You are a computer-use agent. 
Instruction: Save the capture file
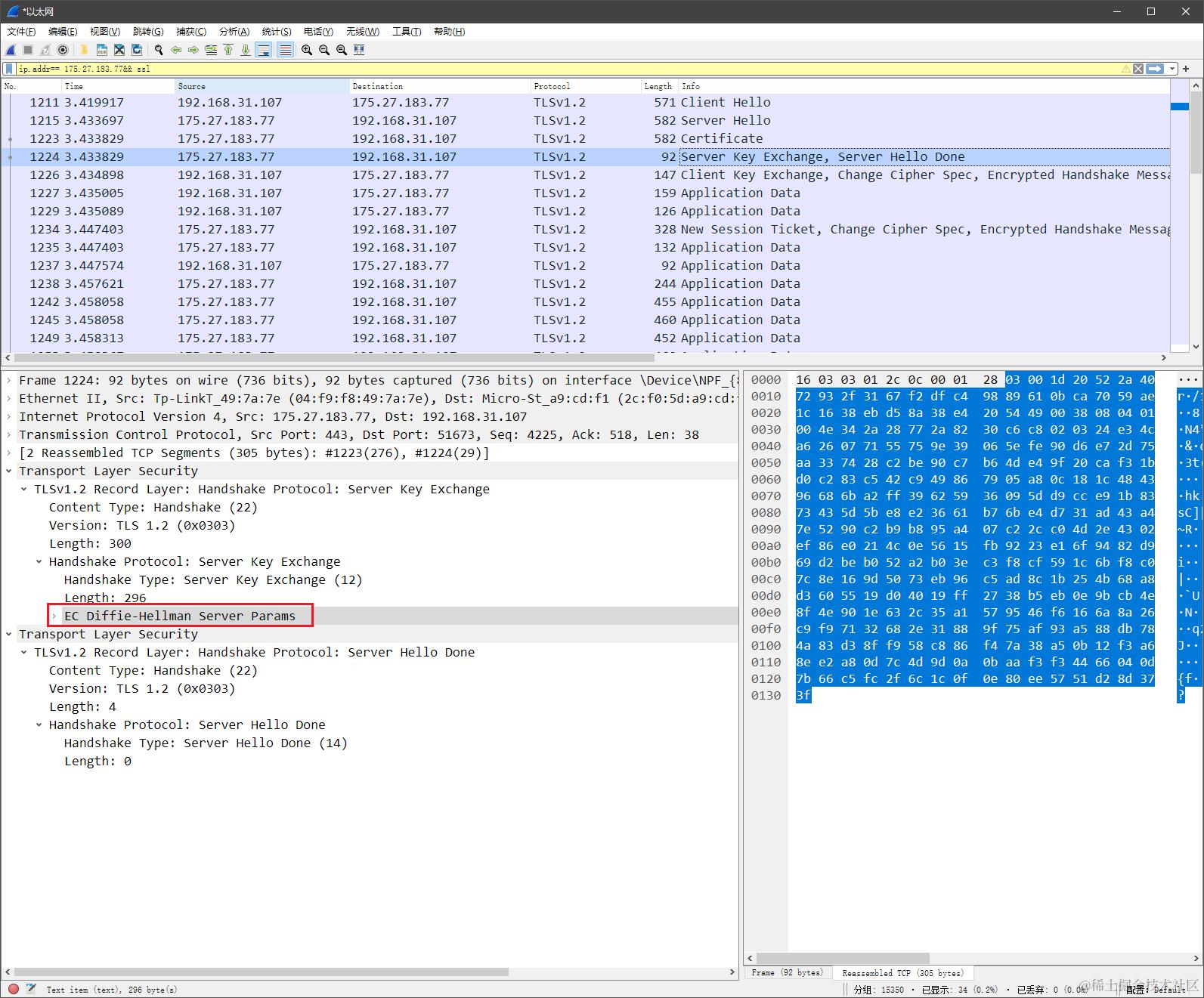[101, 50]
